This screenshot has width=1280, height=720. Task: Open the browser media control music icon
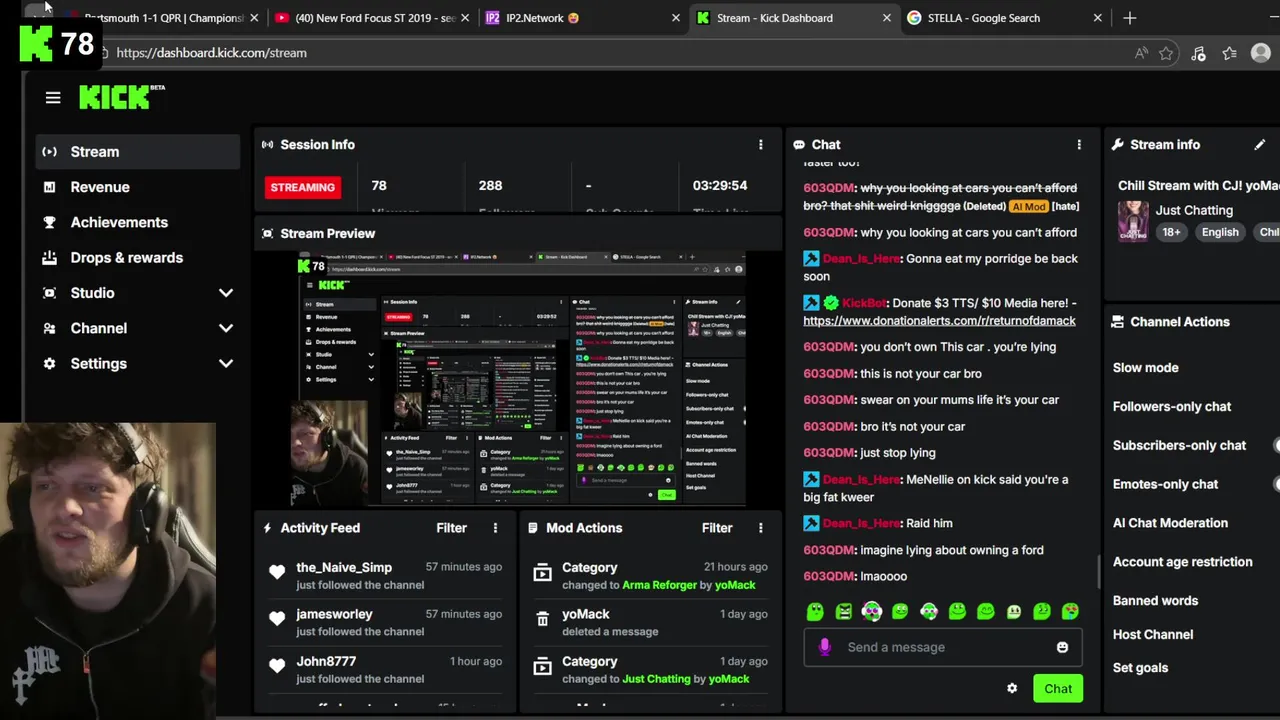coord(1198,53)
